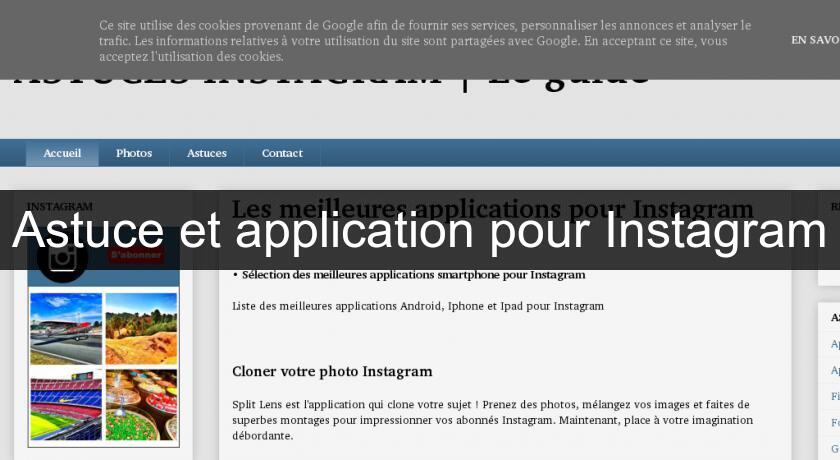The height and width of the screenshot is (460, 840).
Task: Open the airplane runway photo thumbnail
Action: tap(66, 329)
